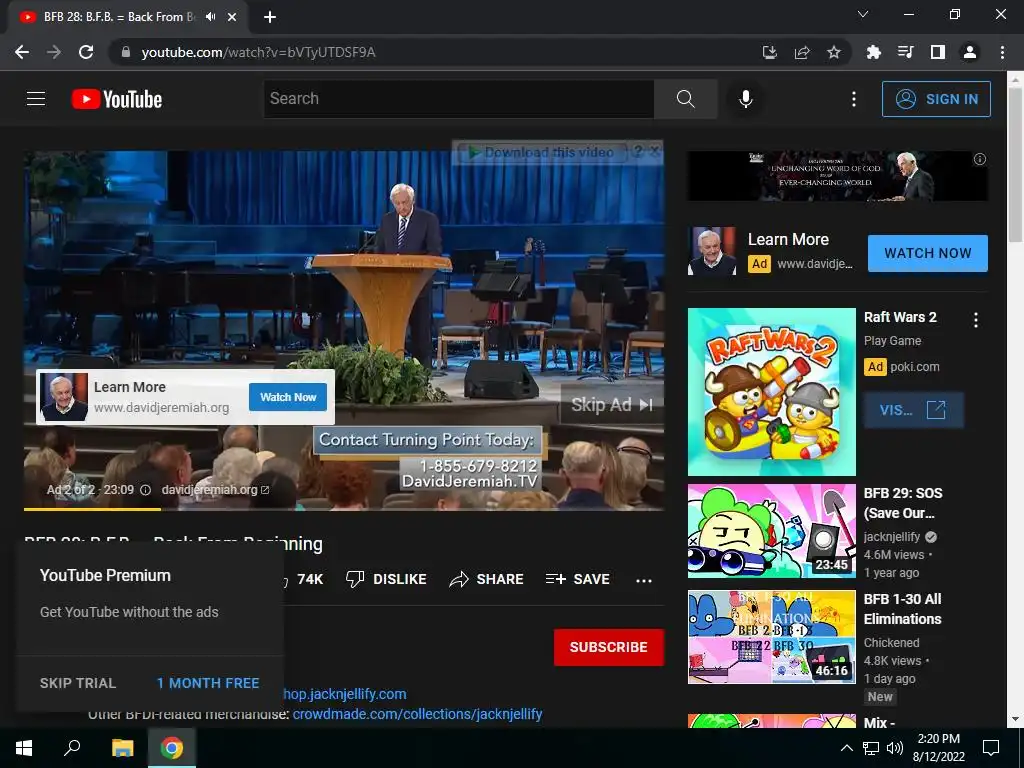
Task: Click the search magnifier button
Action: 685,99
